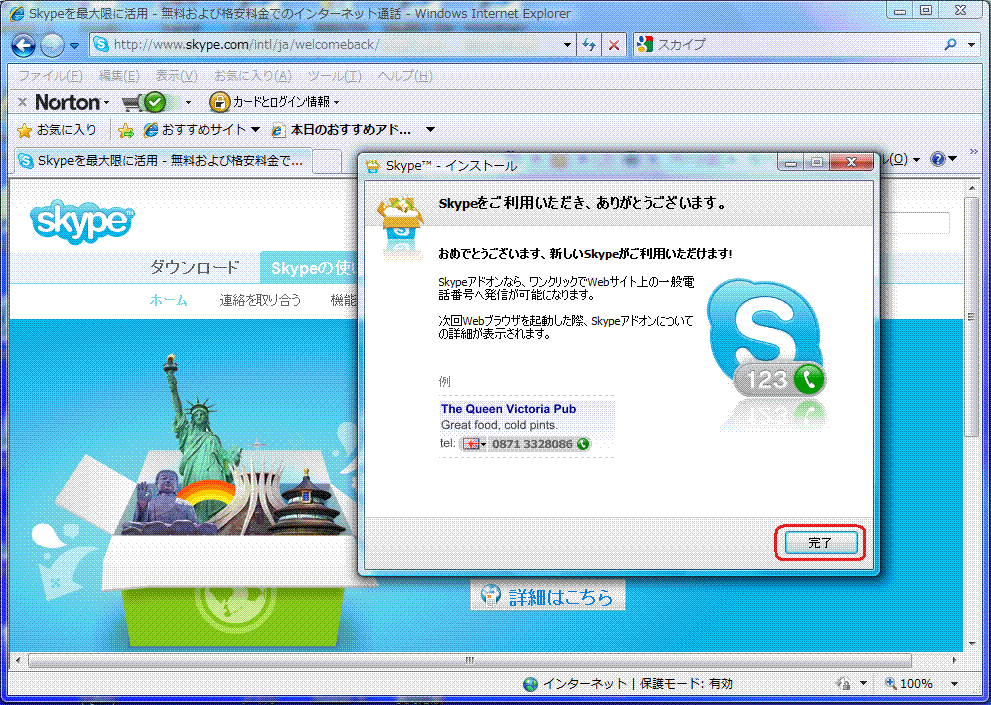Image resolution: width=991 pixels, height=705 pixels.
Task: Open the おすすめサイト suggested sites menu
Action: tap(202, 130)
